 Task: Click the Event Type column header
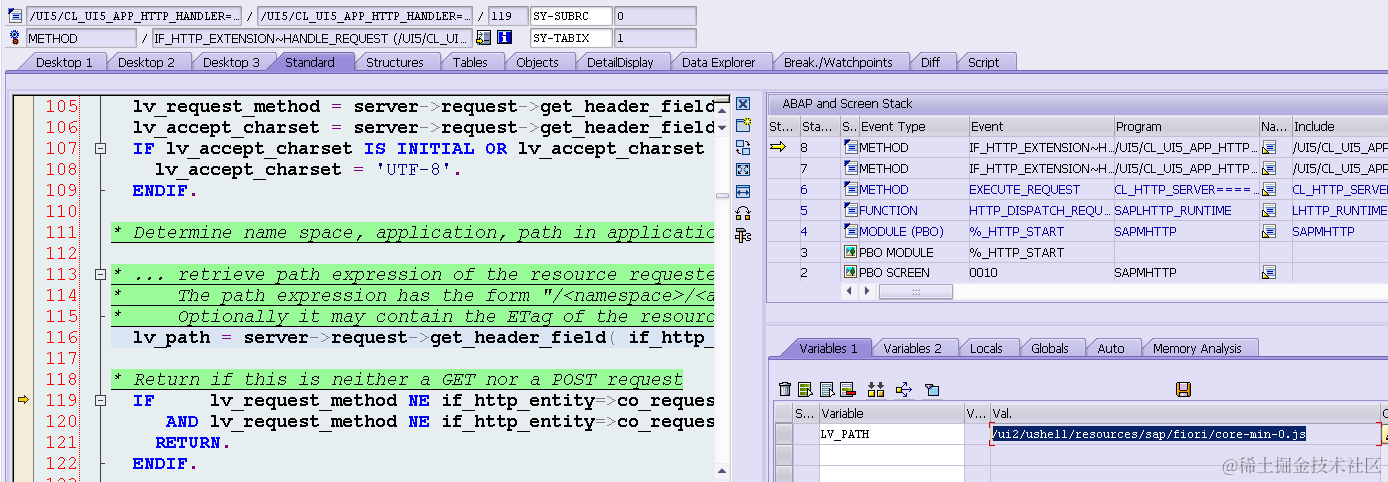pyautogui.click(x=913, y=127)
